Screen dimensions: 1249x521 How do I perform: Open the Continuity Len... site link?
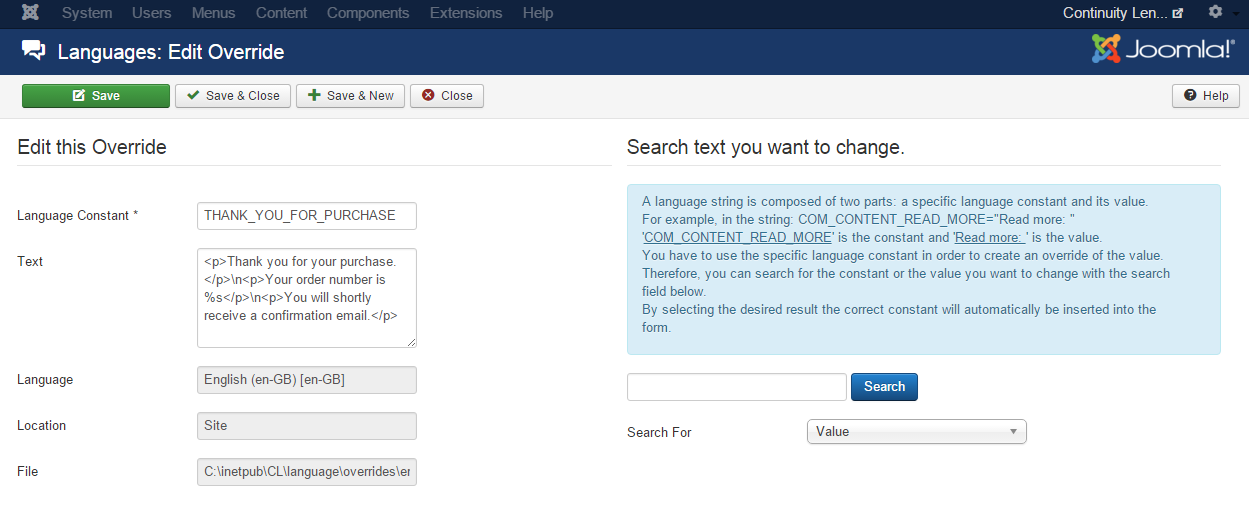1122,13
